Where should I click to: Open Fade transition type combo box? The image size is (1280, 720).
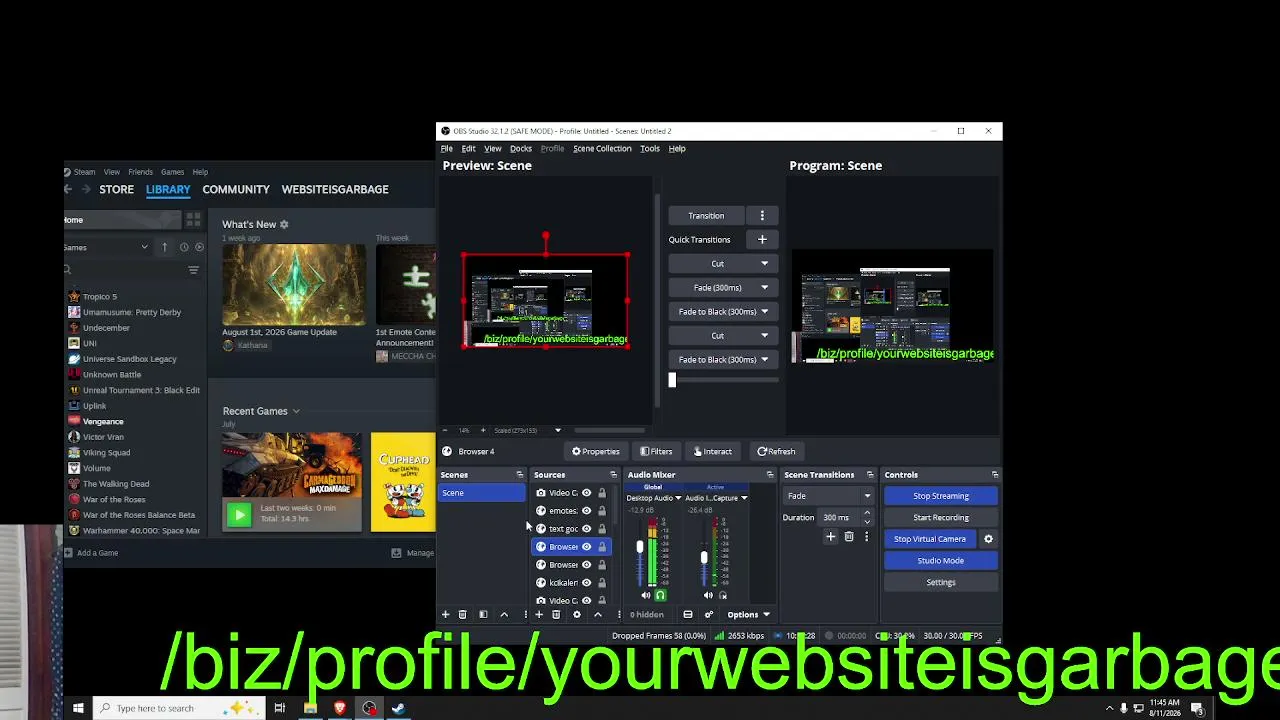point(828,496)
